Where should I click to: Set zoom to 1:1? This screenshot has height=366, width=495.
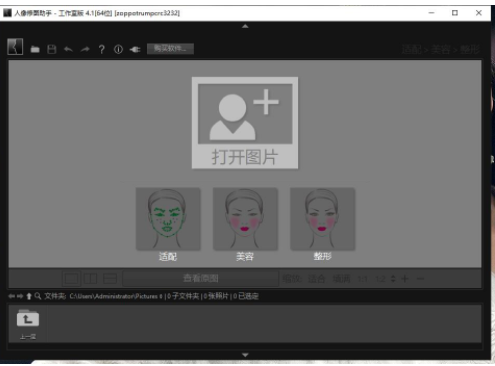[362, 279]
